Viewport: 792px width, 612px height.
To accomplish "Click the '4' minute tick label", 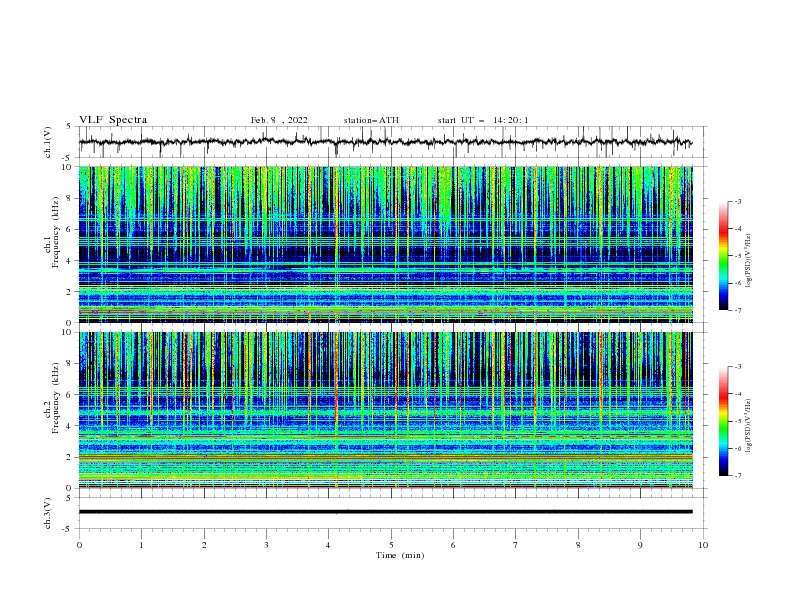I will point(328,545).
